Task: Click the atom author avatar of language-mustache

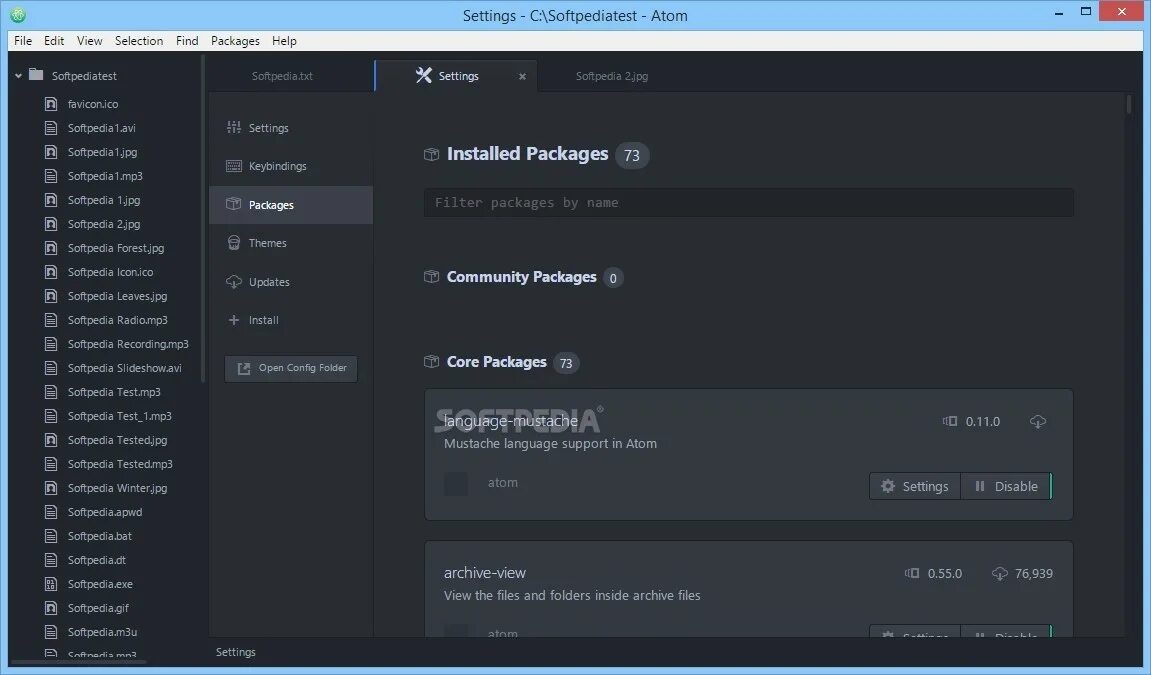Action: 456,484
